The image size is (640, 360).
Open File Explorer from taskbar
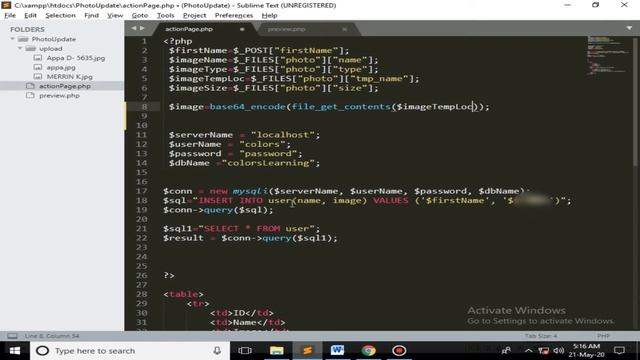[x=276, y=351]
